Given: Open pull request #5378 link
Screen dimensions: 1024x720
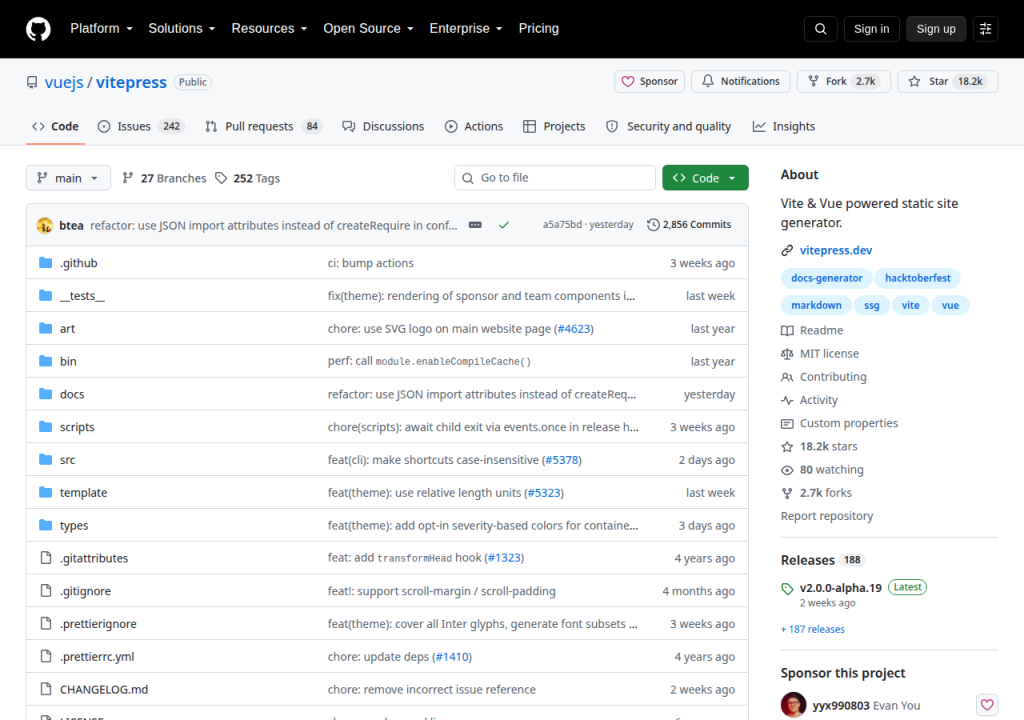Looking at the screenshot, I should coord(562,460).
